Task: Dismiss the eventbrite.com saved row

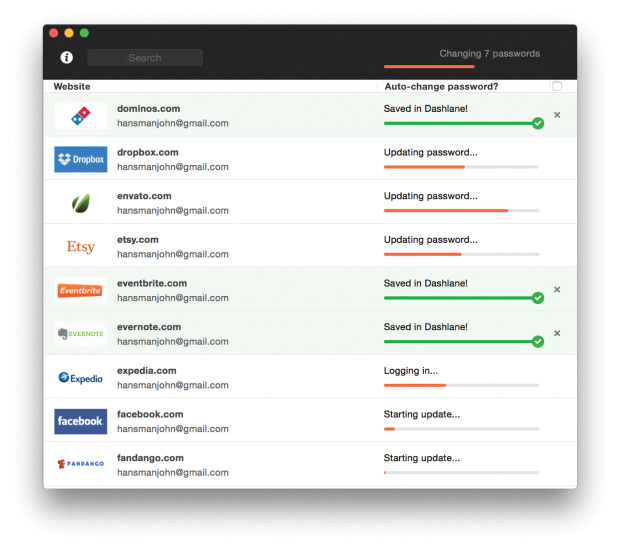Action: pyautogui.click(x=557, y=289)
